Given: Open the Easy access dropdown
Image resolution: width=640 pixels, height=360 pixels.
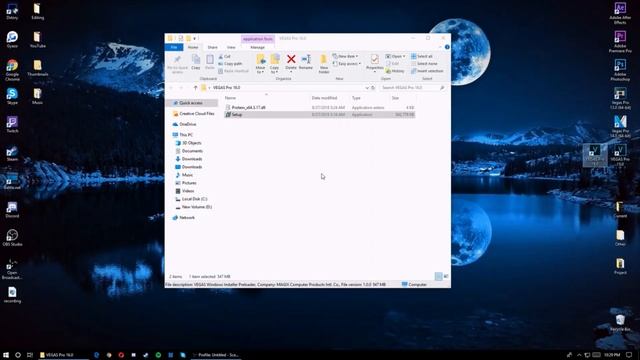Looking at the screenshot, I should point(347,64).
